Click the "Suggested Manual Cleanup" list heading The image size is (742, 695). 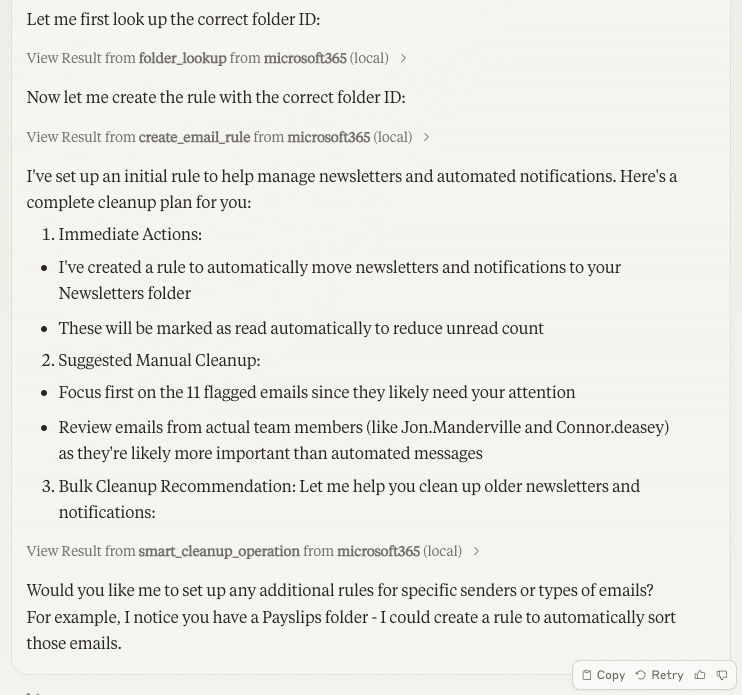tap(159, 360)
